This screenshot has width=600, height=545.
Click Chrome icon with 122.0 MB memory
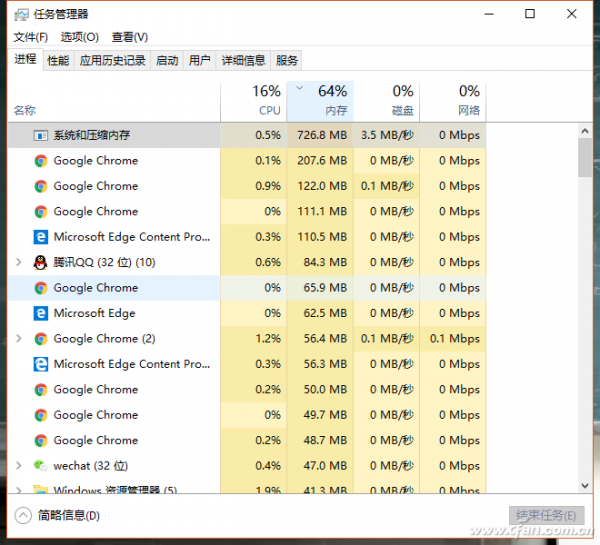41,186
